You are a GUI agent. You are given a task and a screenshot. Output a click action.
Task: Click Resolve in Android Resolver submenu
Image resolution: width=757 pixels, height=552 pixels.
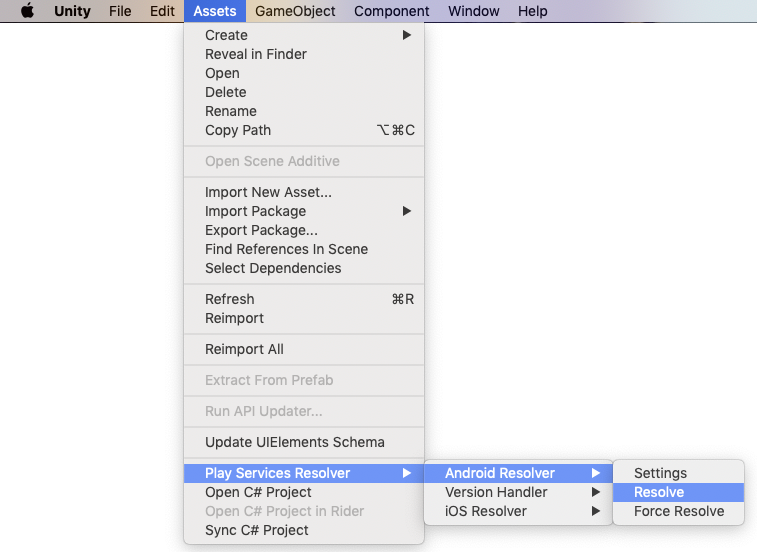659,492
